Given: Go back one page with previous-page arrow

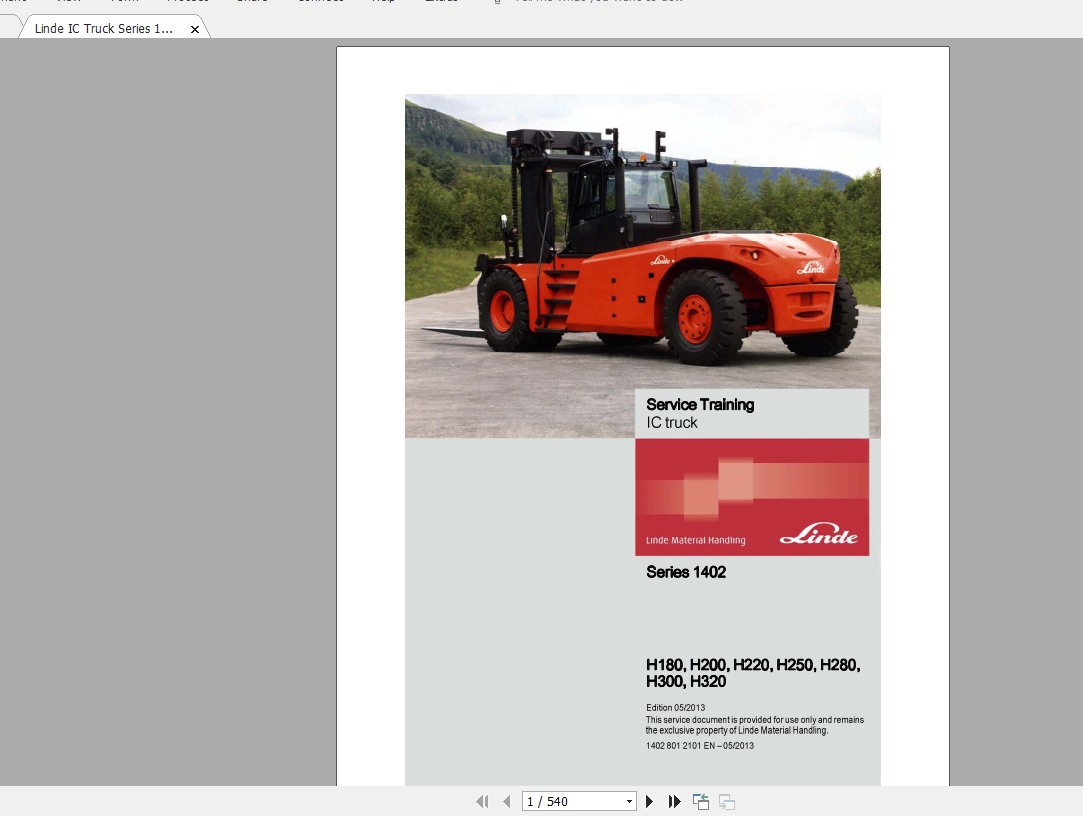Looking at the screenshot, I should tap(507, 801).
